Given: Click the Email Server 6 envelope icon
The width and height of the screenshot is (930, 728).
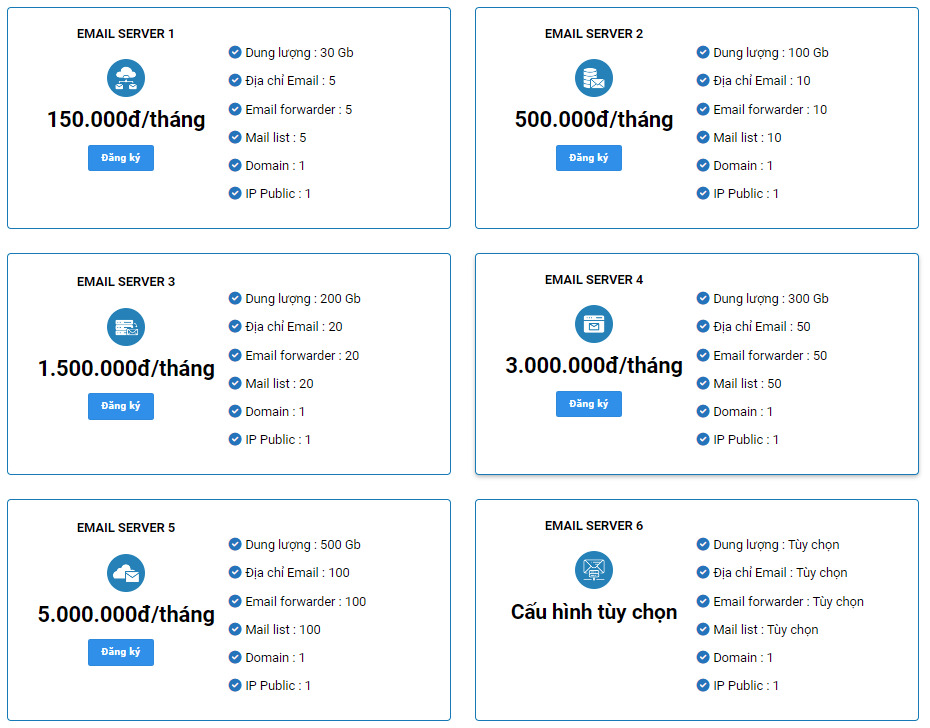Looking at the screenshot, I should [594, 570].
